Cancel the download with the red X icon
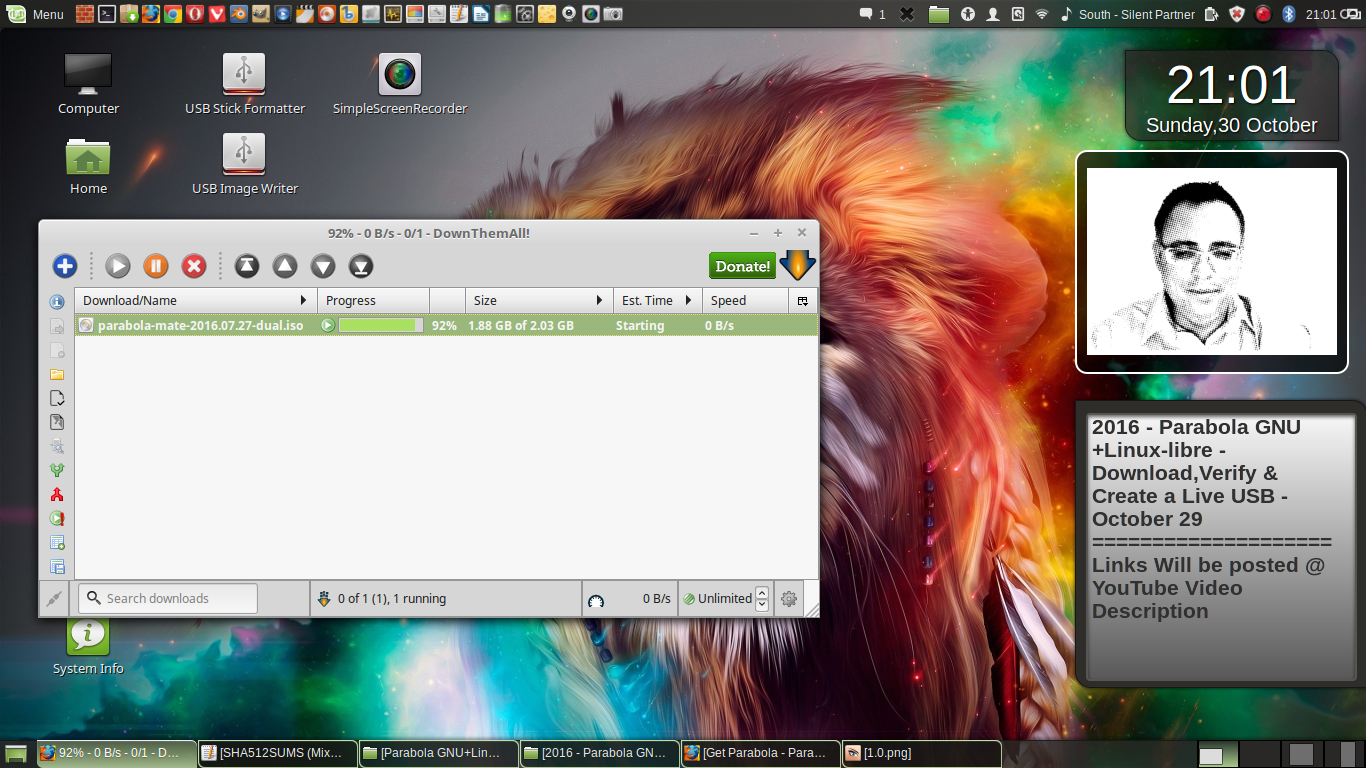Screen dimensions: 1366x768 (194, 265)
